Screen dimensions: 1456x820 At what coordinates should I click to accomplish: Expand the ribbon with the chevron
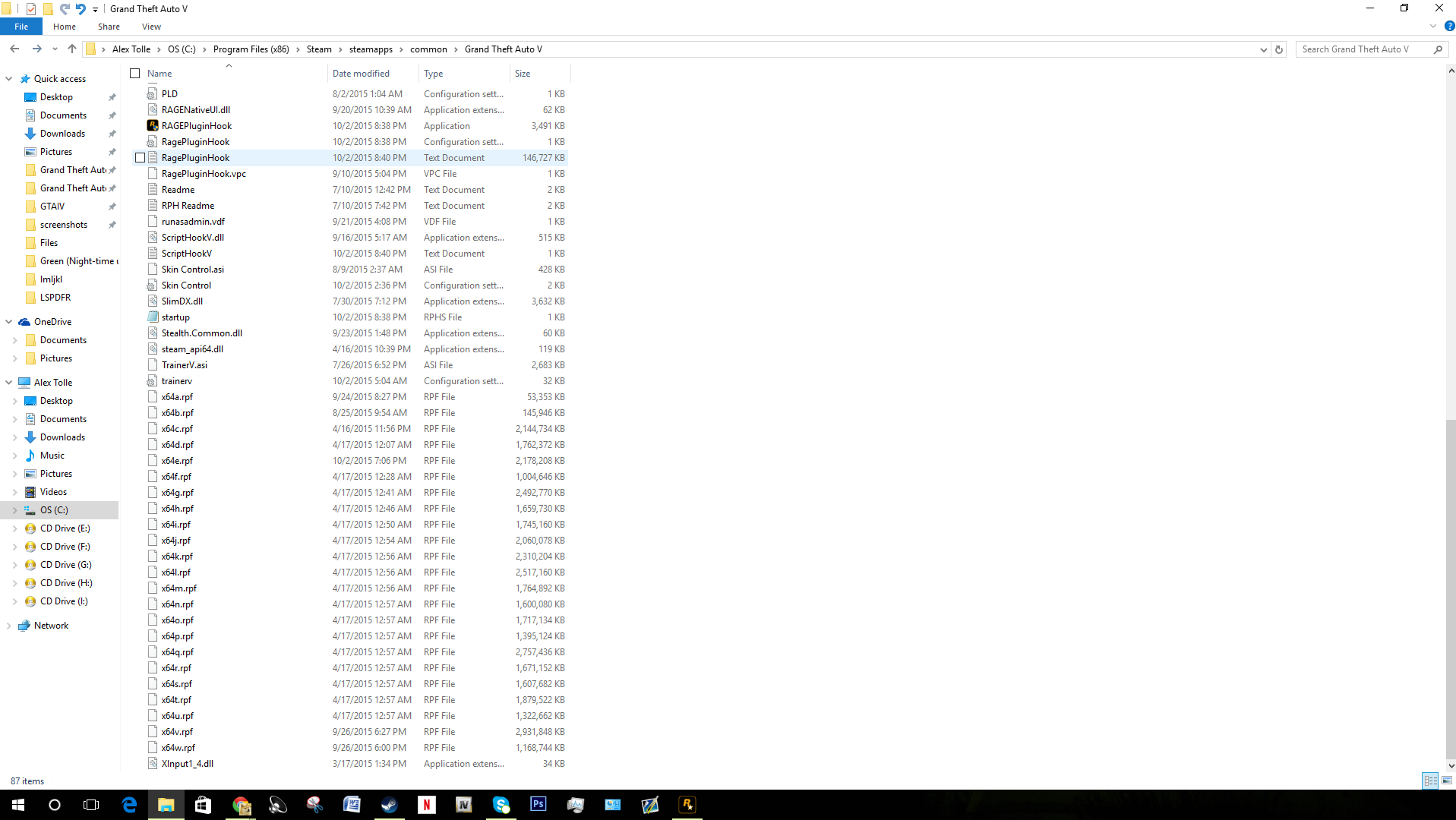pos(1433,27)
